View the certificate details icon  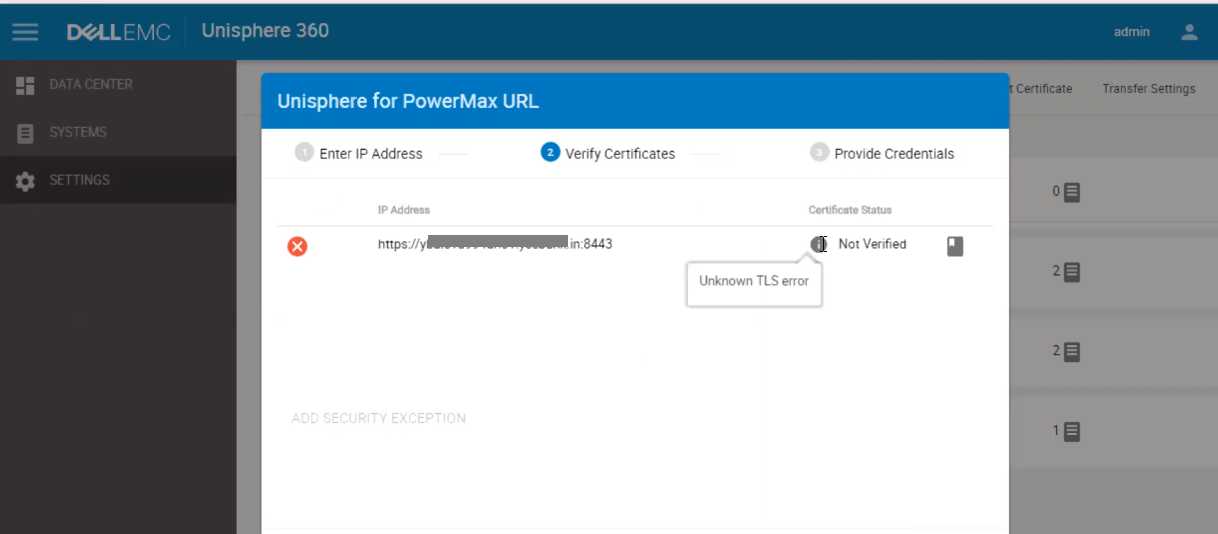coord(955,246)
